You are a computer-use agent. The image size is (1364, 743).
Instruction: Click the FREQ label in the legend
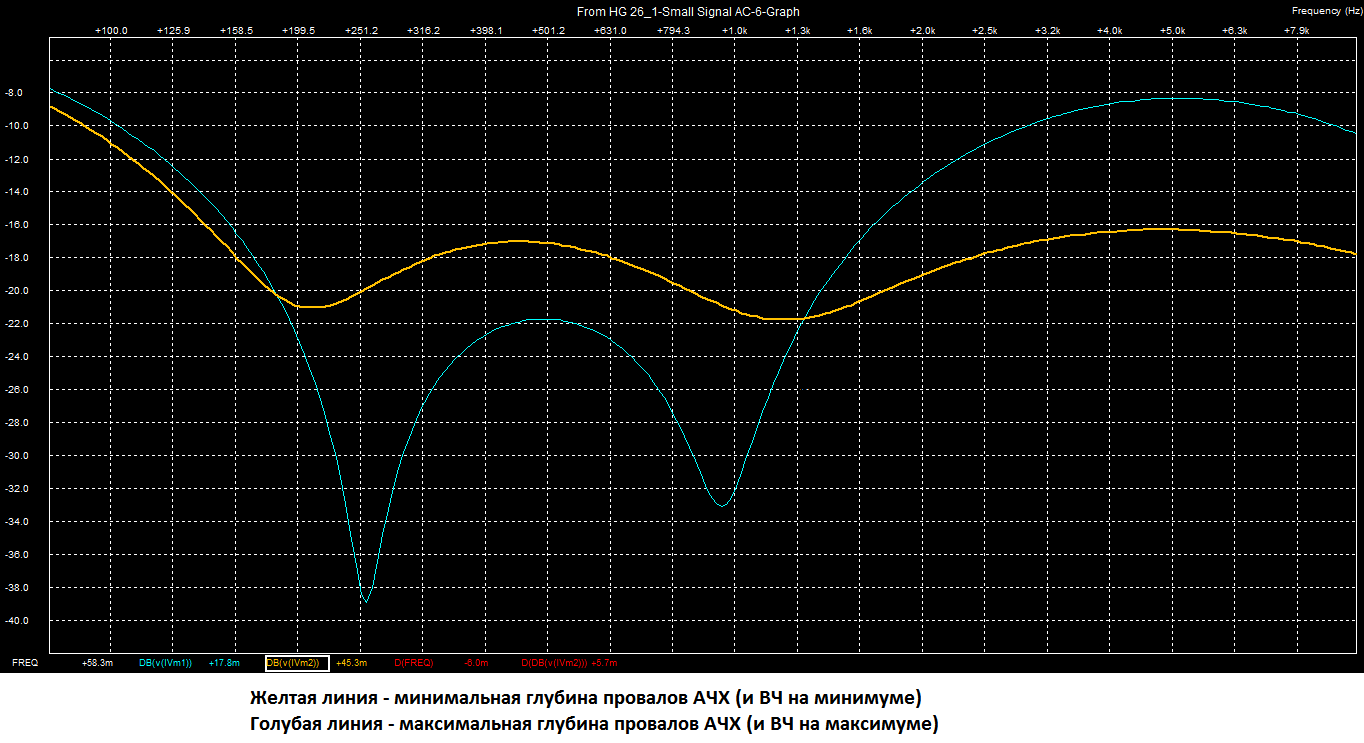tap(24, 662)
